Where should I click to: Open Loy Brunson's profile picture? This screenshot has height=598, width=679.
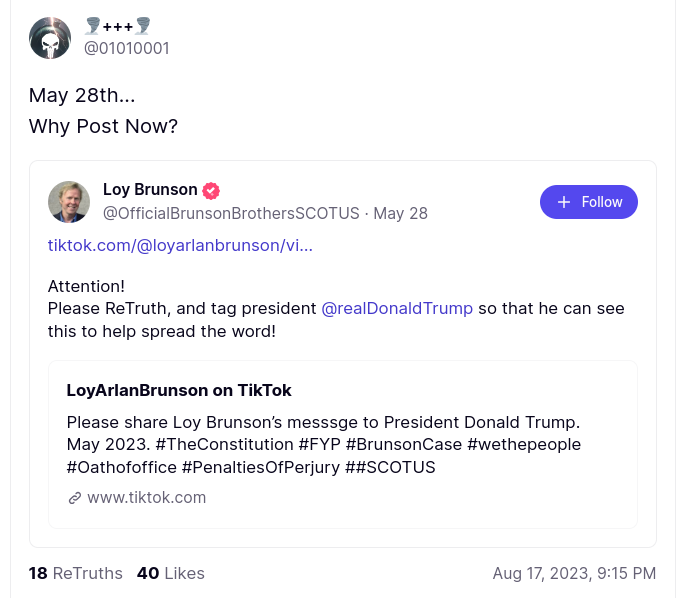coord(69,202)
